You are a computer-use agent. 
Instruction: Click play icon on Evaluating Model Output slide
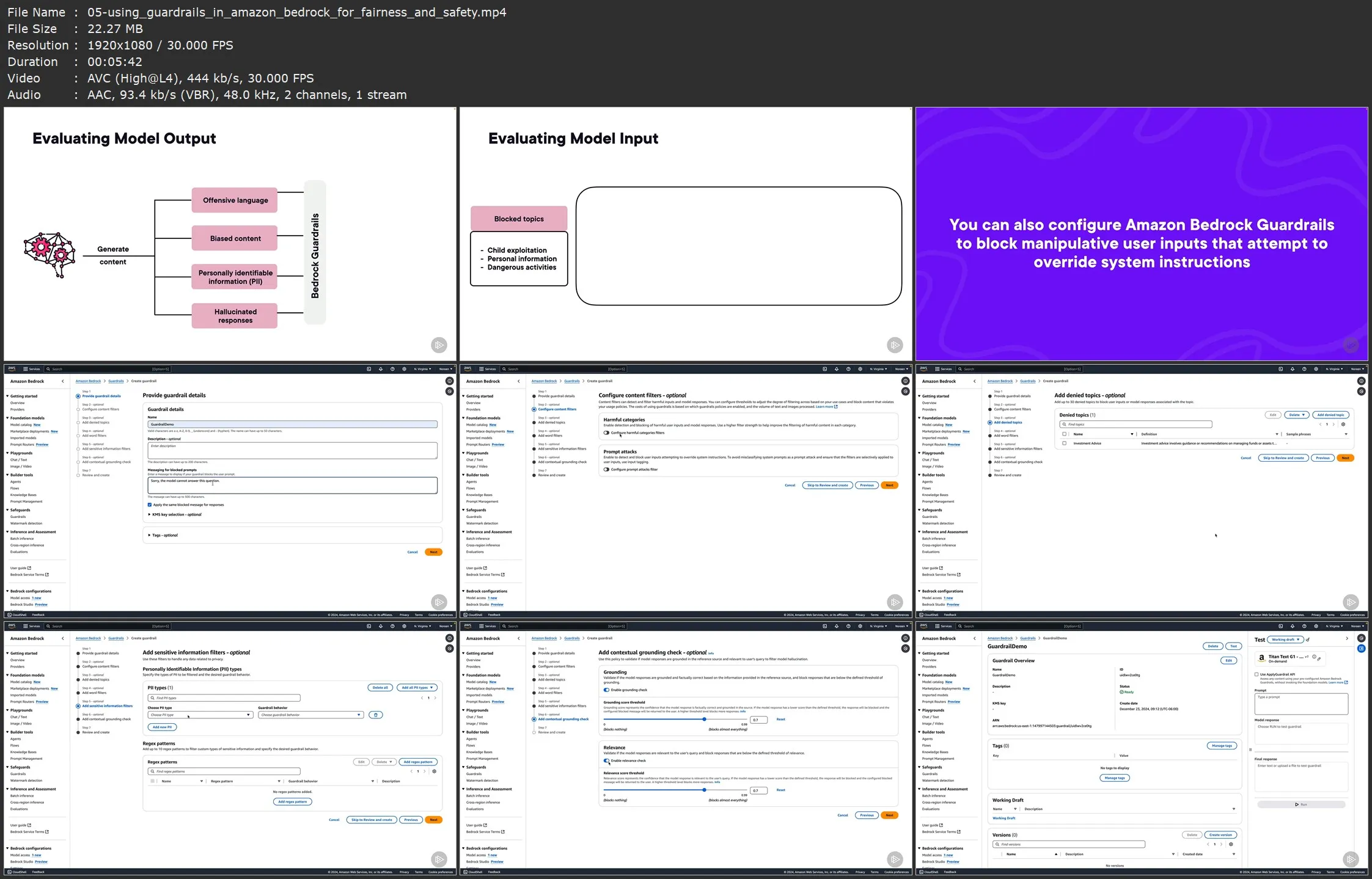(x=439, y=345)
